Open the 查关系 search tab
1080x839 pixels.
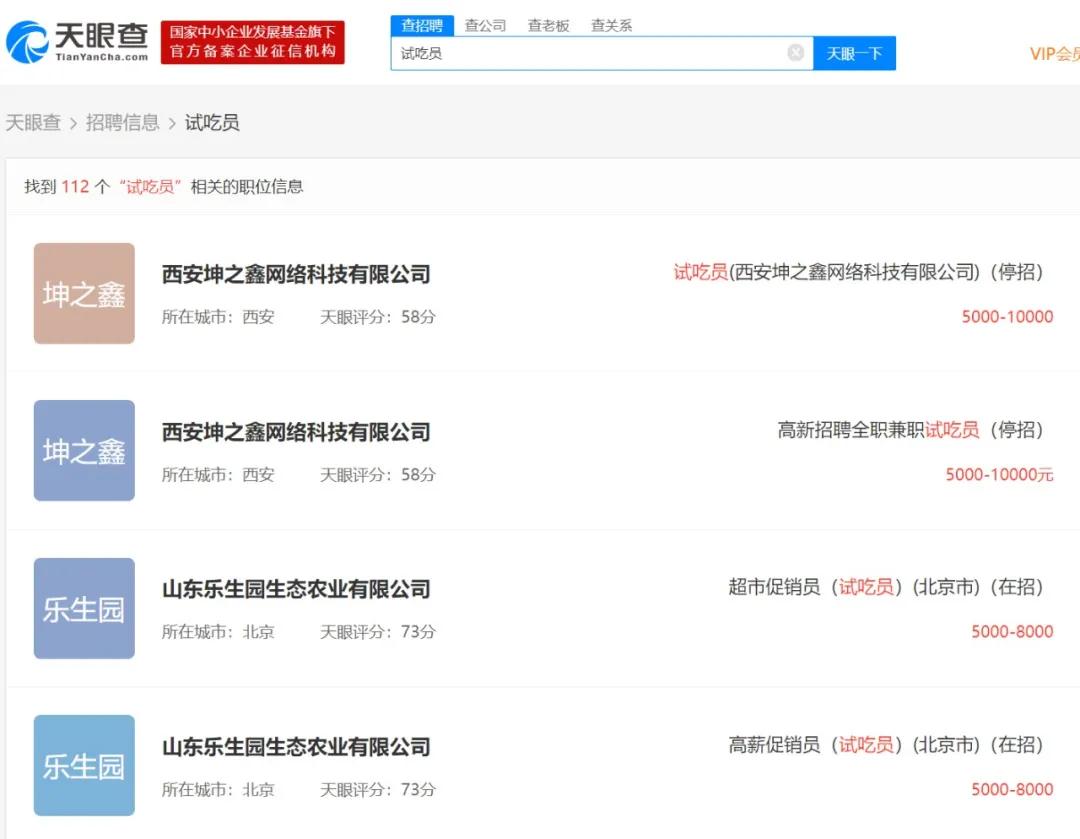pos(611,25)
